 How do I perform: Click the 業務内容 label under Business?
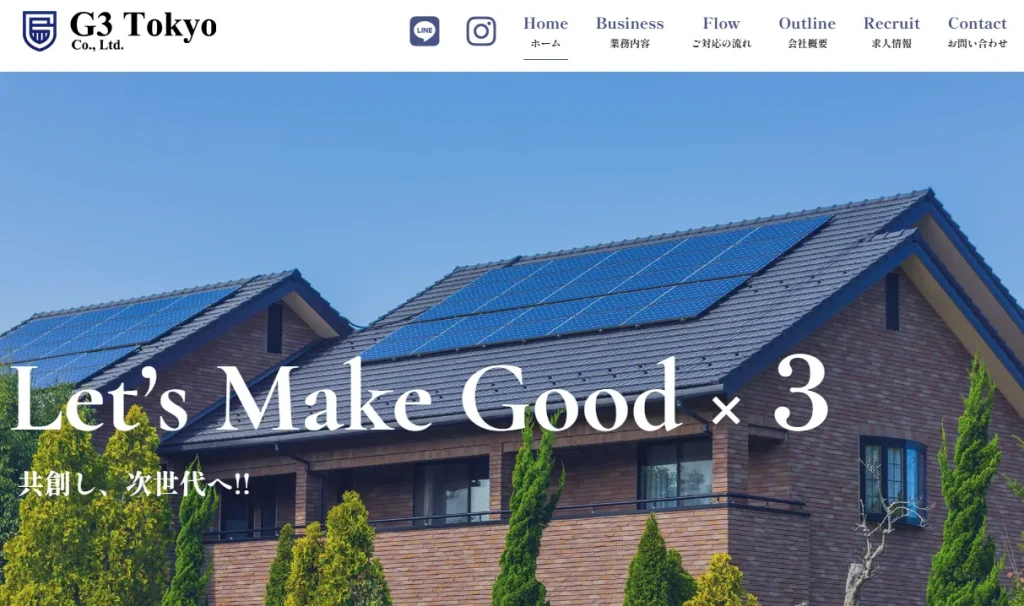click(630, 44)
